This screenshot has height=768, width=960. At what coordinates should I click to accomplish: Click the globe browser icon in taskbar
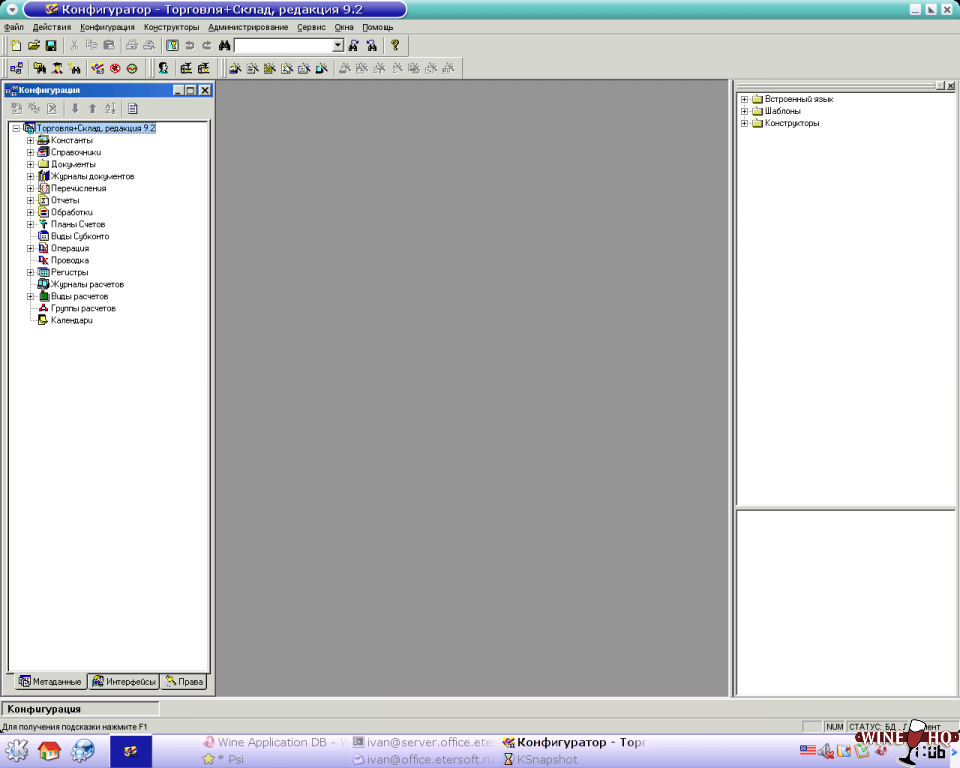click(83, 751)
